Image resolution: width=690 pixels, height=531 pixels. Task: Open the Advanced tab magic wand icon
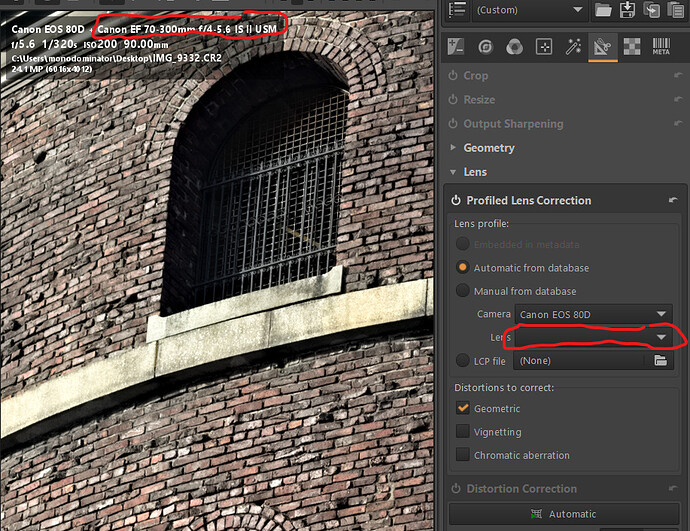click(x=573, y=46)
